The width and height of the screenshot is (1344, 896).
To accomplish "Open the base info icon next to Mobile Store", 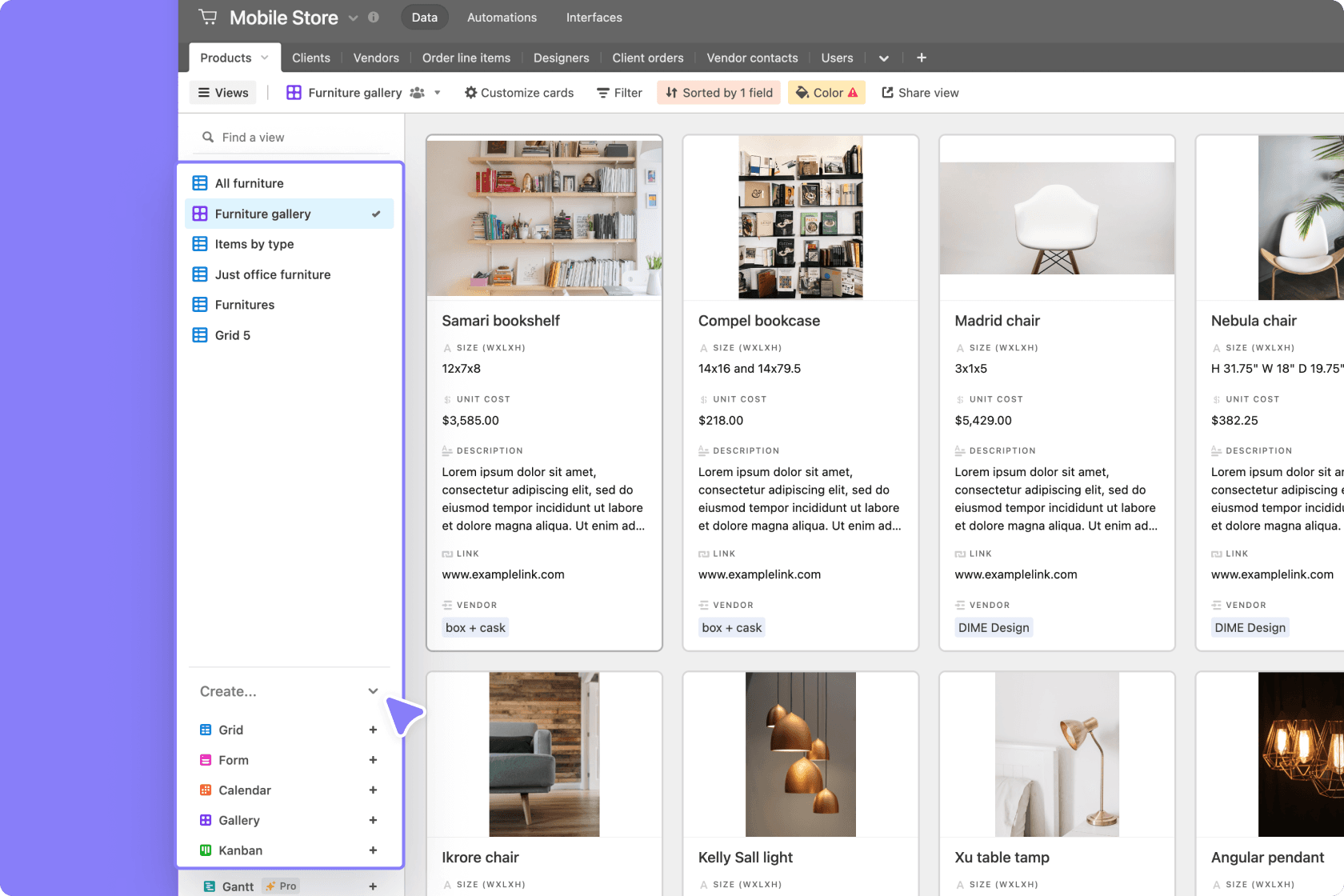I will [x=374, y=17].
